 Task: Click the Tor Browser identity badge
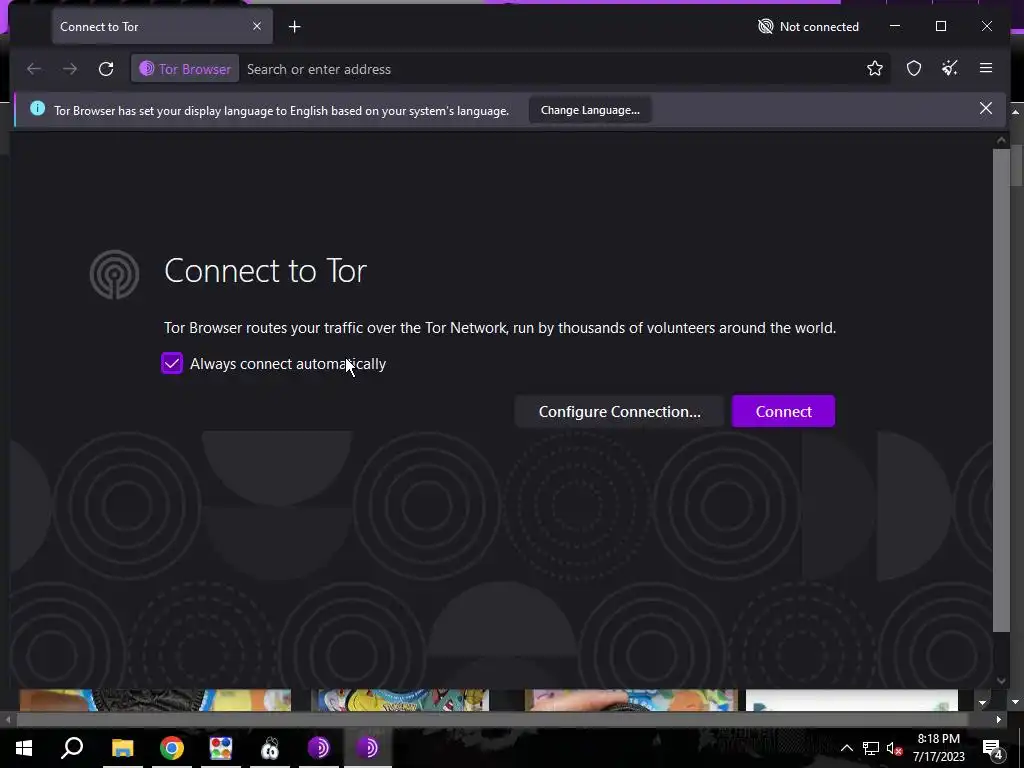click(185, 69)
